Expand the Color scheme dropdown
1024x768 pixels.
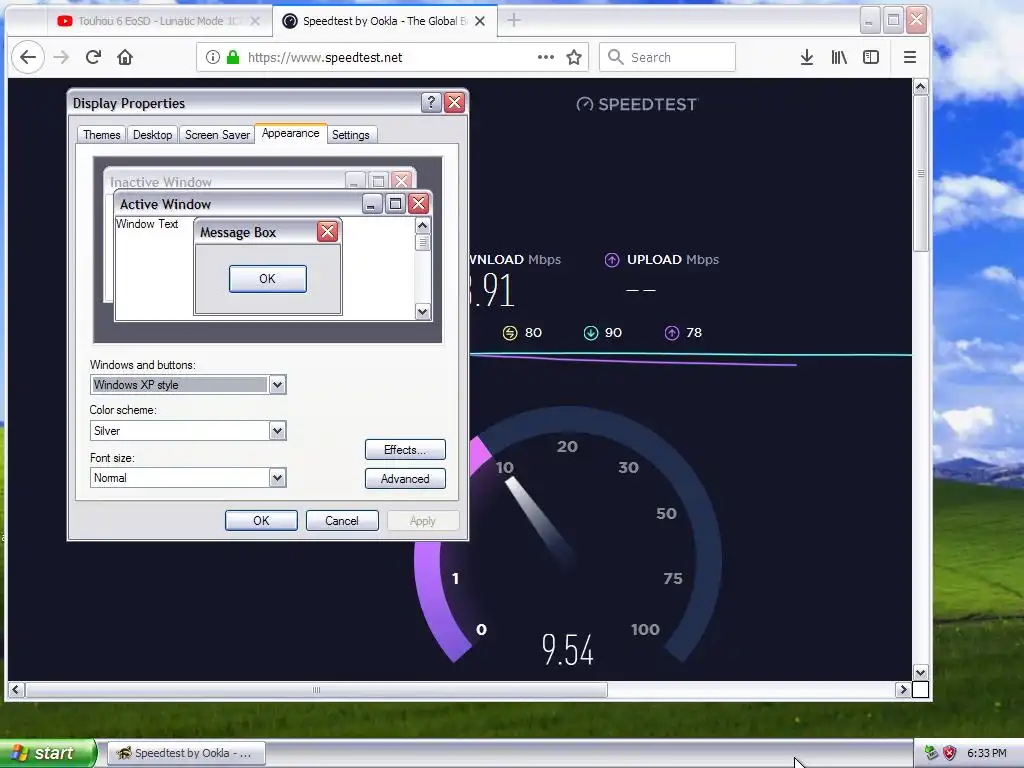278,431
